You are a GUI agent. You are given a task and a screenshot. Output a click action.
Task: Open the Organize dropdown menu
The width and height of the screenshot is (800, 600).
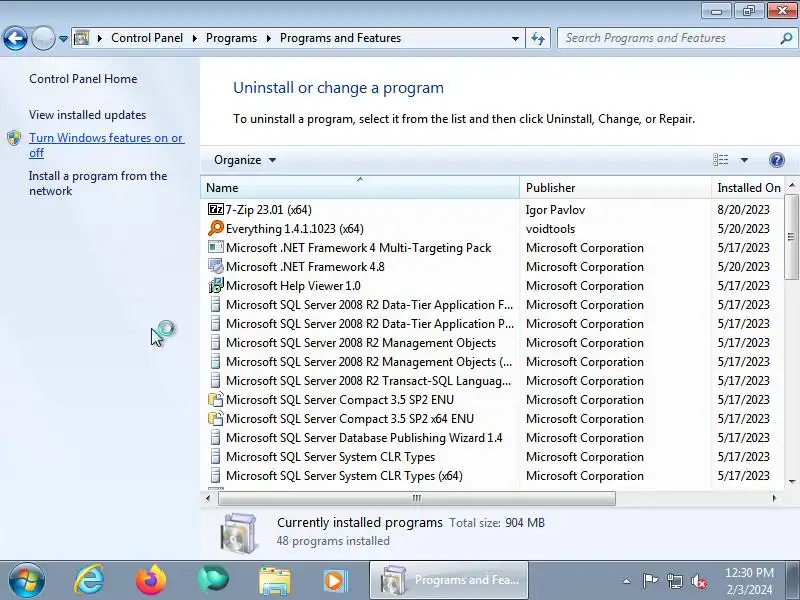(245, 160)
